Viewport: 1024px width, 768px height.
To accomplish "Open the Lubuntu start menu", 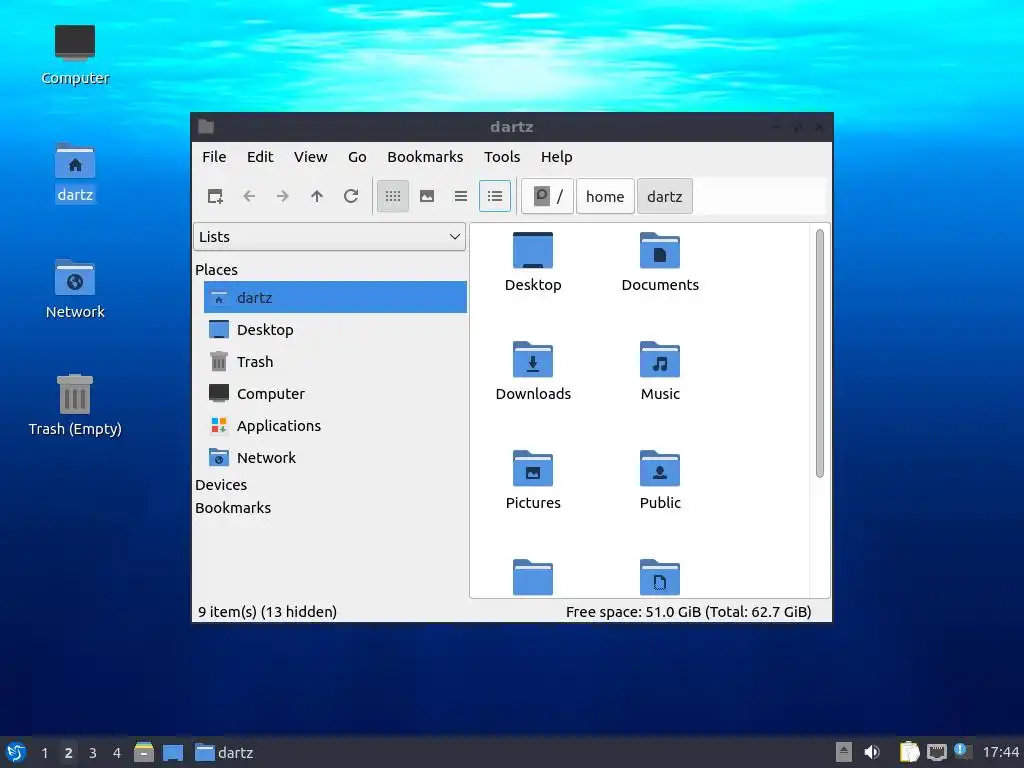I will [x=16, y=752].
